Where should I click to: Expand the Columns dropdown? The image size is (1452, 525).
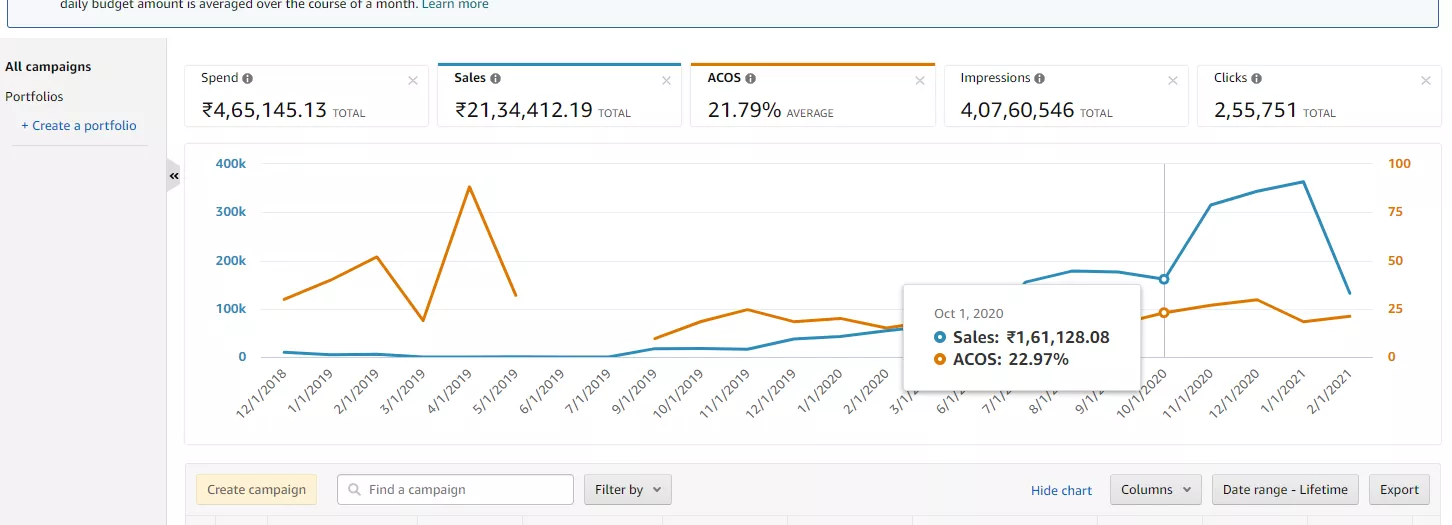point(1155,490)
